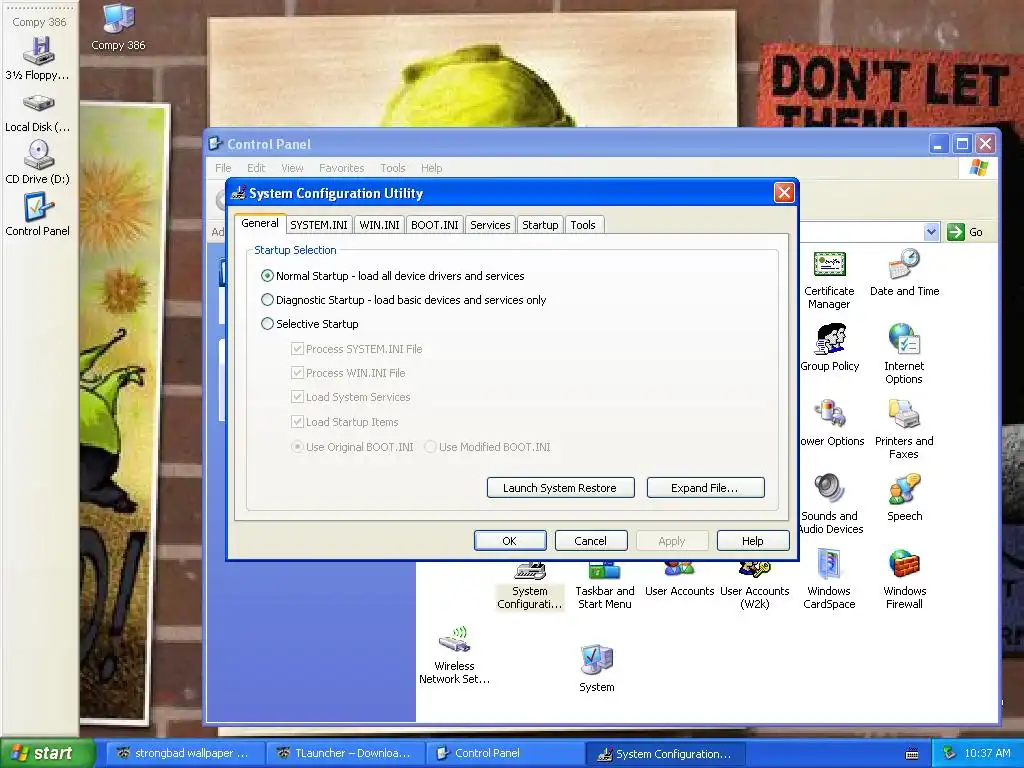Click the taskbar clock showing 10:37 AM
1024x768 pixels.
coord(987,754)
